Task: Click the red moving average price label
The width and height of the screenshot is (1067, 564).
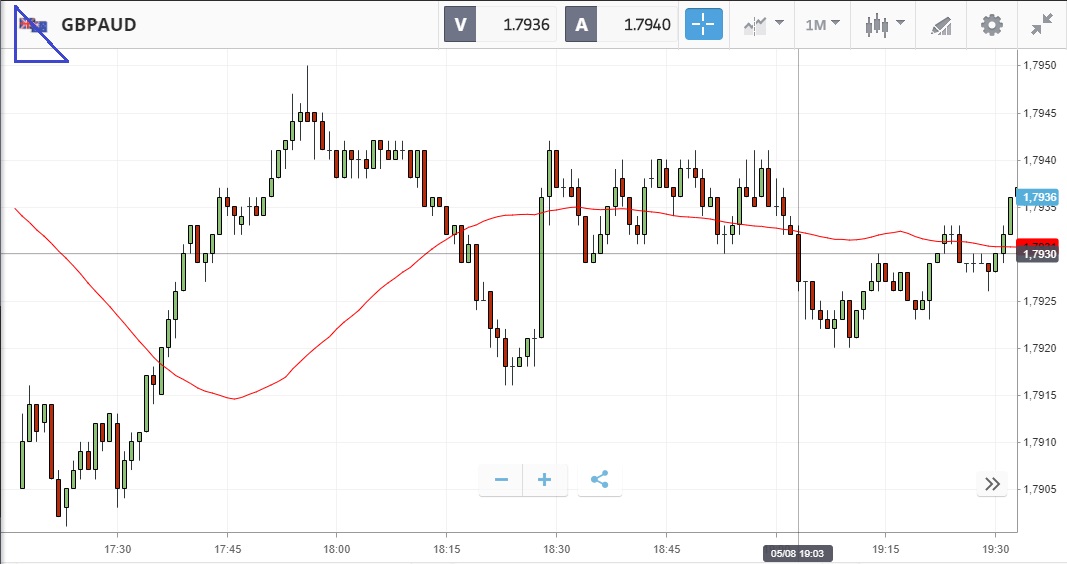Action: (x=1037, y=242)
